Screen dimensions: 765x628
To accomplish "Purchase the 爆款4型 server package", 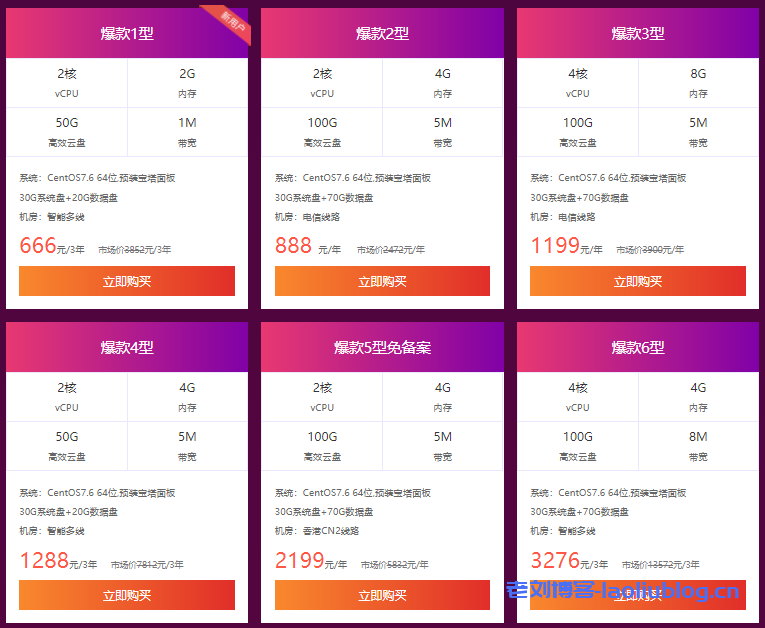I will click(x=127, y=595).
